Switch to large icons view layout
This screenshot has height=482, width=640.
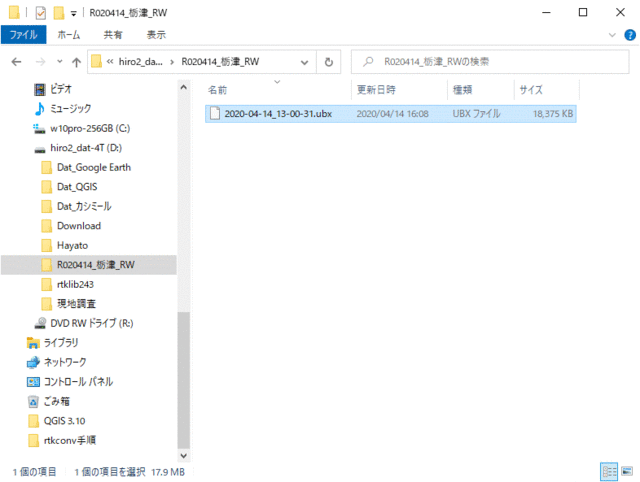627,472
